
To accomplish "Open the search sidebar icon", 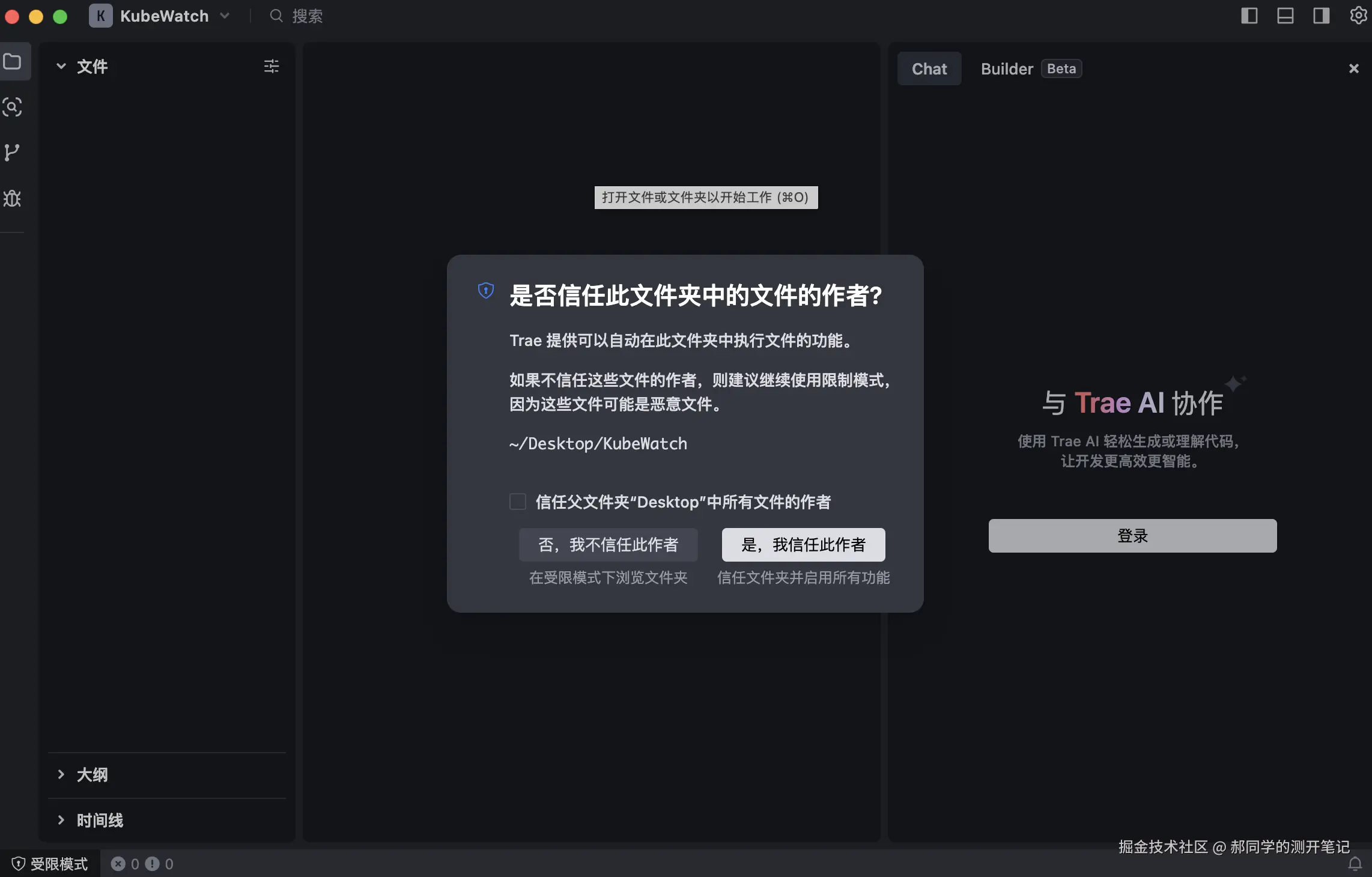I will click(x=13, y=107).
